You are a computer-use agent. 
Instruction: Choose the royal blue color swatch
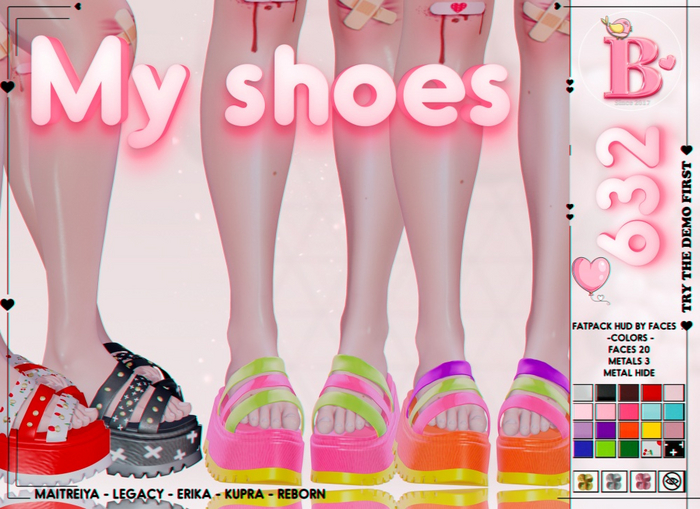click(583, 449)
